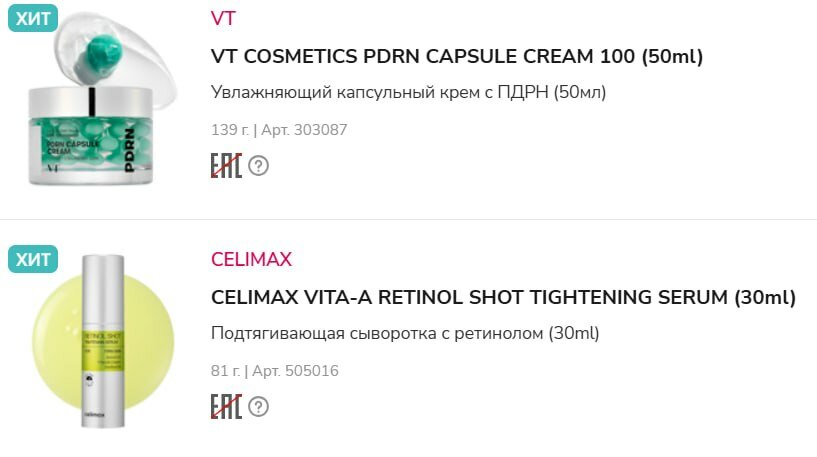Click the ХИТ badge on VT cream

coord(34,17)
